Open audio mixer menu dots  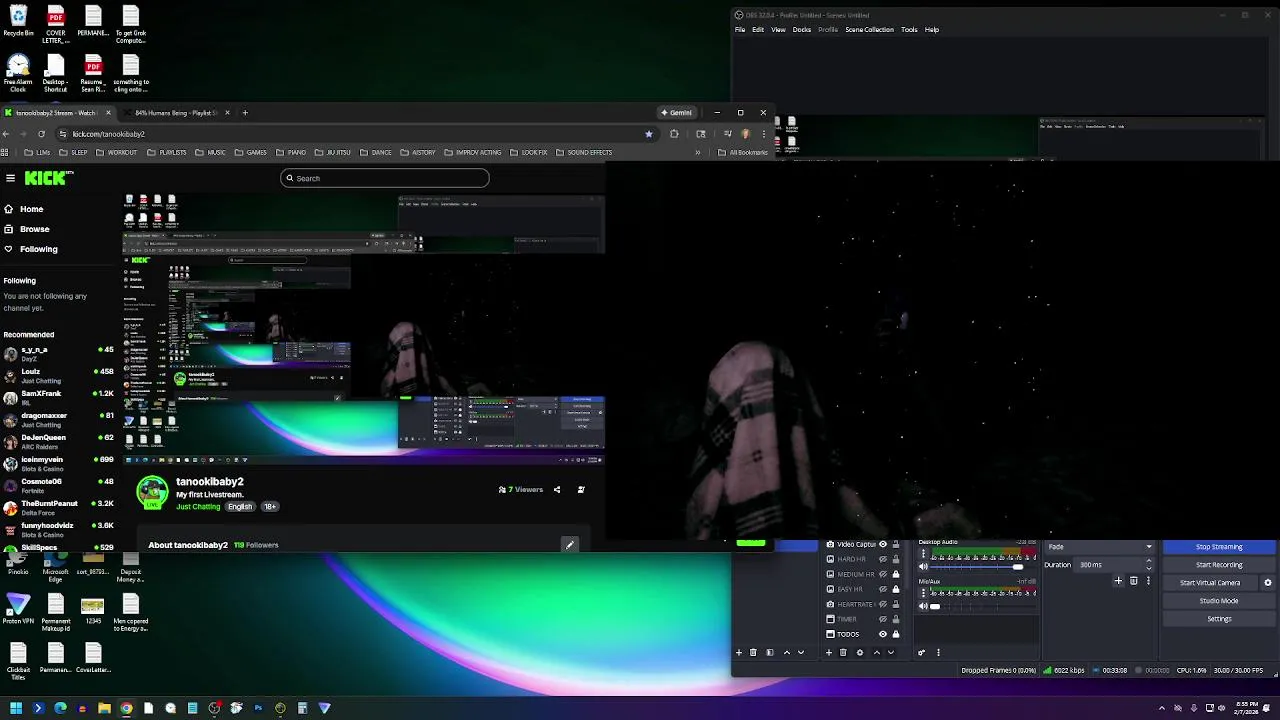coord(938,652)
